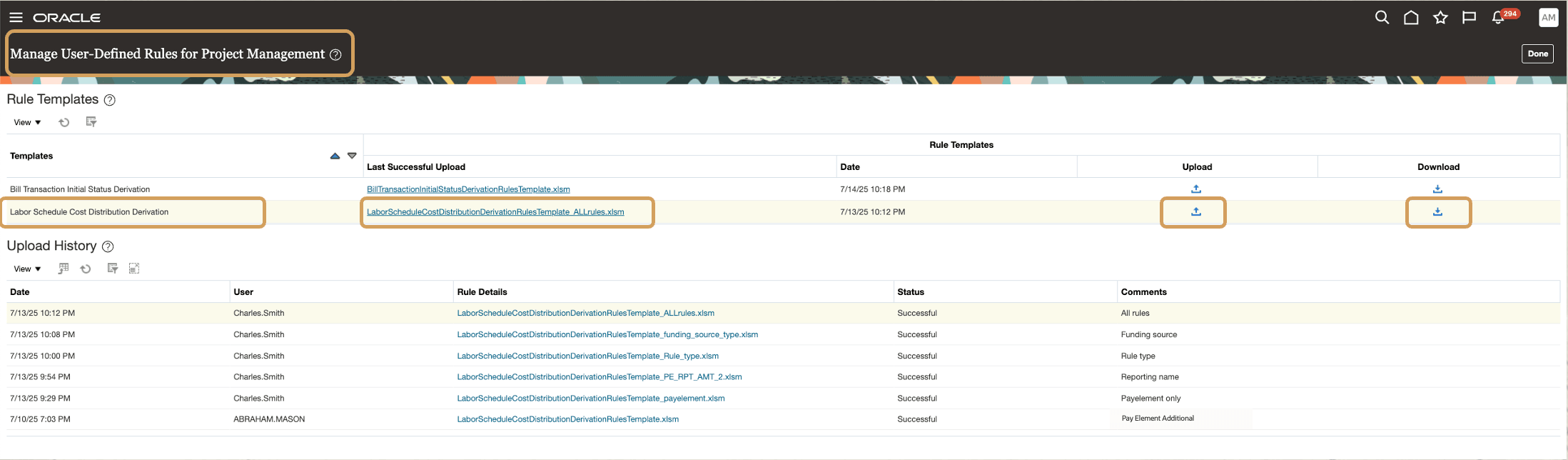Open help for Manage User-Defined Rules title
Screen dimensions: 1568x460
point(335,55)
